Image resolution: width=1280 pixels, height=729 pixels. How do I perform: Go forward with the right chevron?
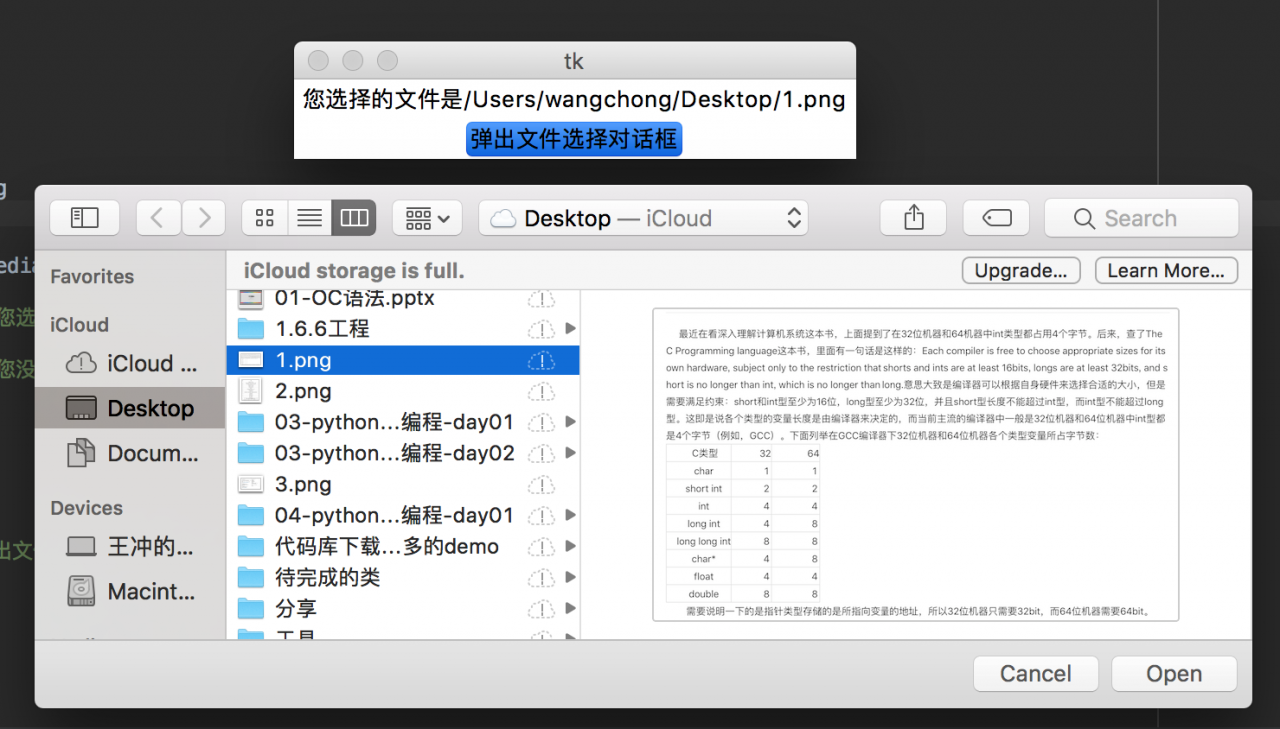(x=204, y=218)
